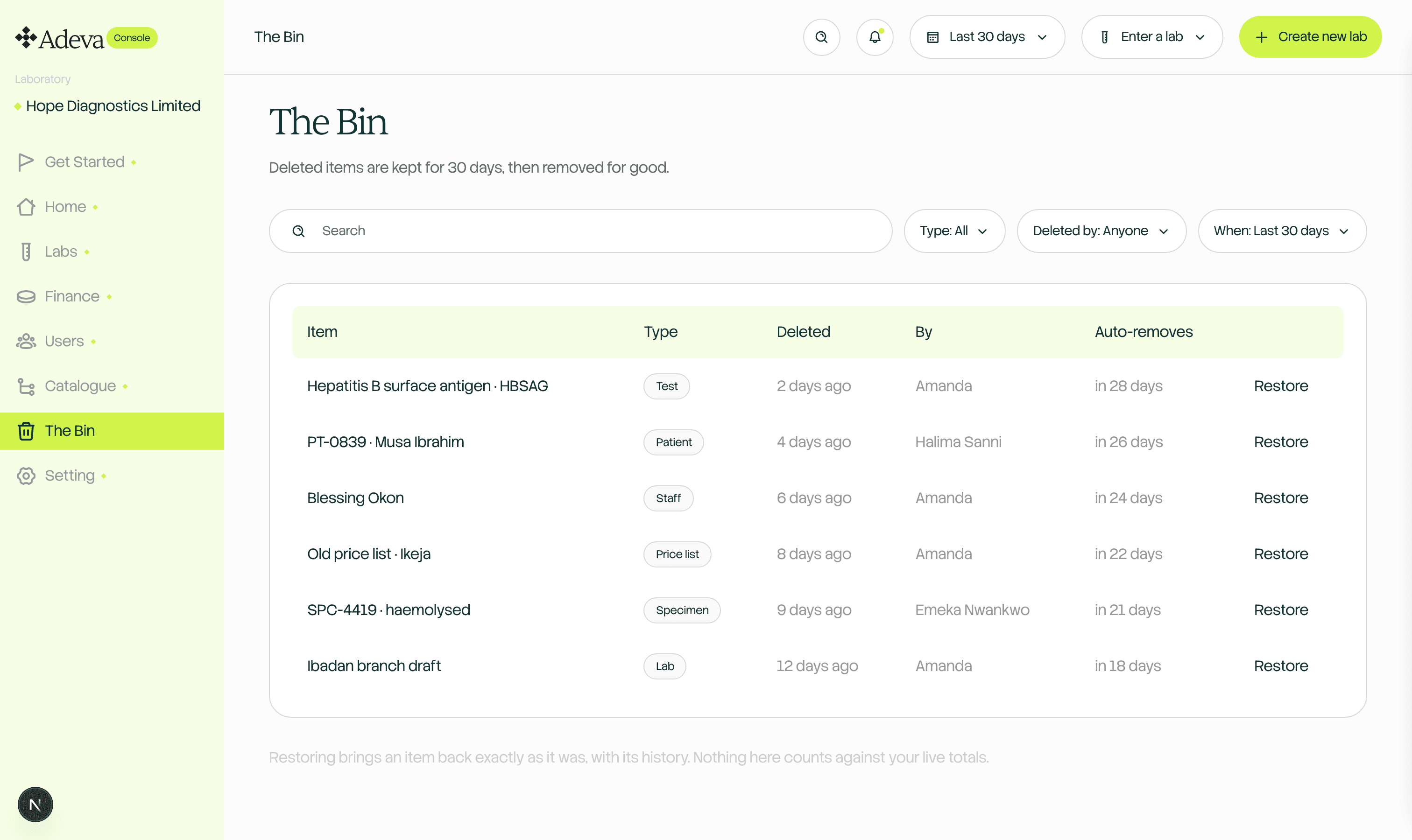Click the Catalogue tree icon
The width and height of the screenshot is (1412, 840).
pos(26,386)
